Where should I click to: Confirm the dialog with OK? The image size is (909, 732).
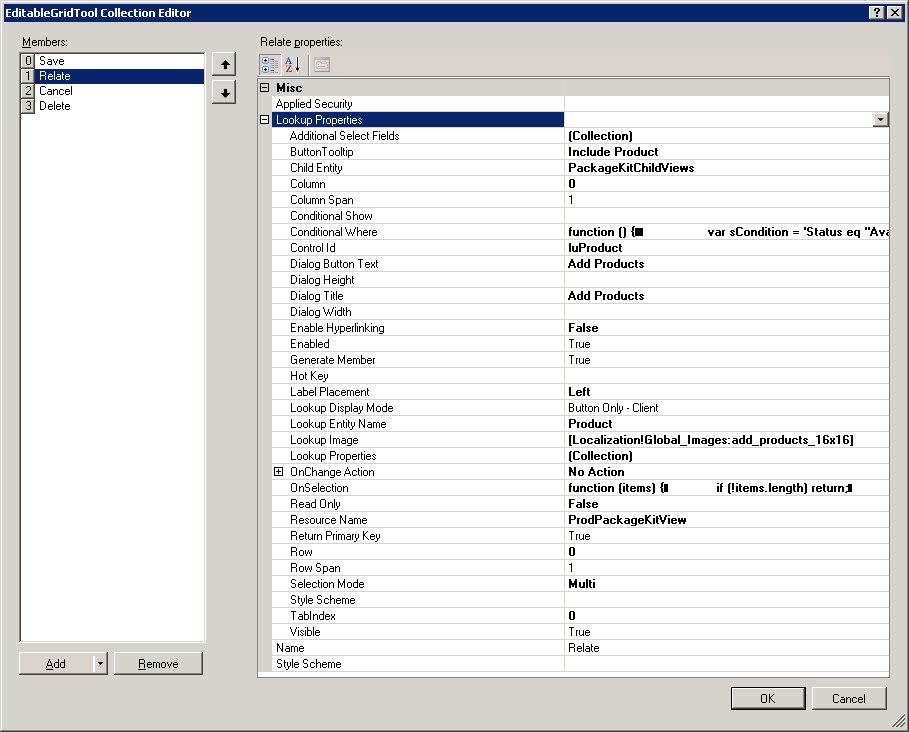point(768,698)
